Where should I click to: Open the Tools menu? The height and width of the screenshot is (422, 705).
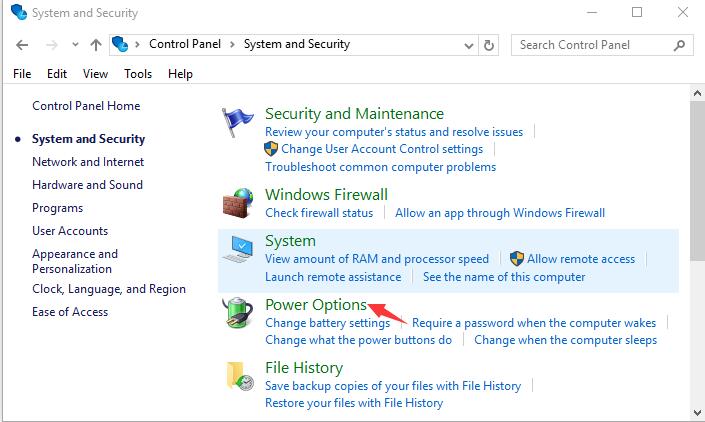pyautogui.click(x=138, y=74)
